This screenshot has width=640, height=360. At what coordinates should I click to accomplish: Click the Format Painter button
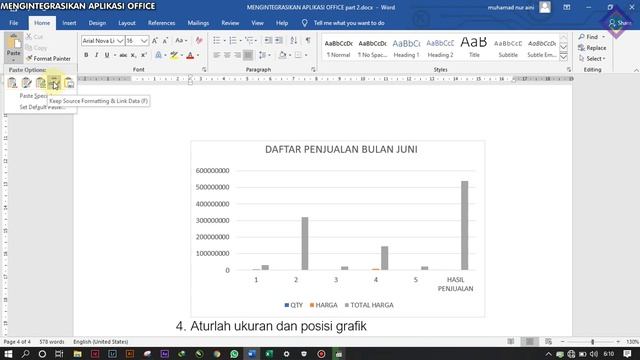[48, 58]
